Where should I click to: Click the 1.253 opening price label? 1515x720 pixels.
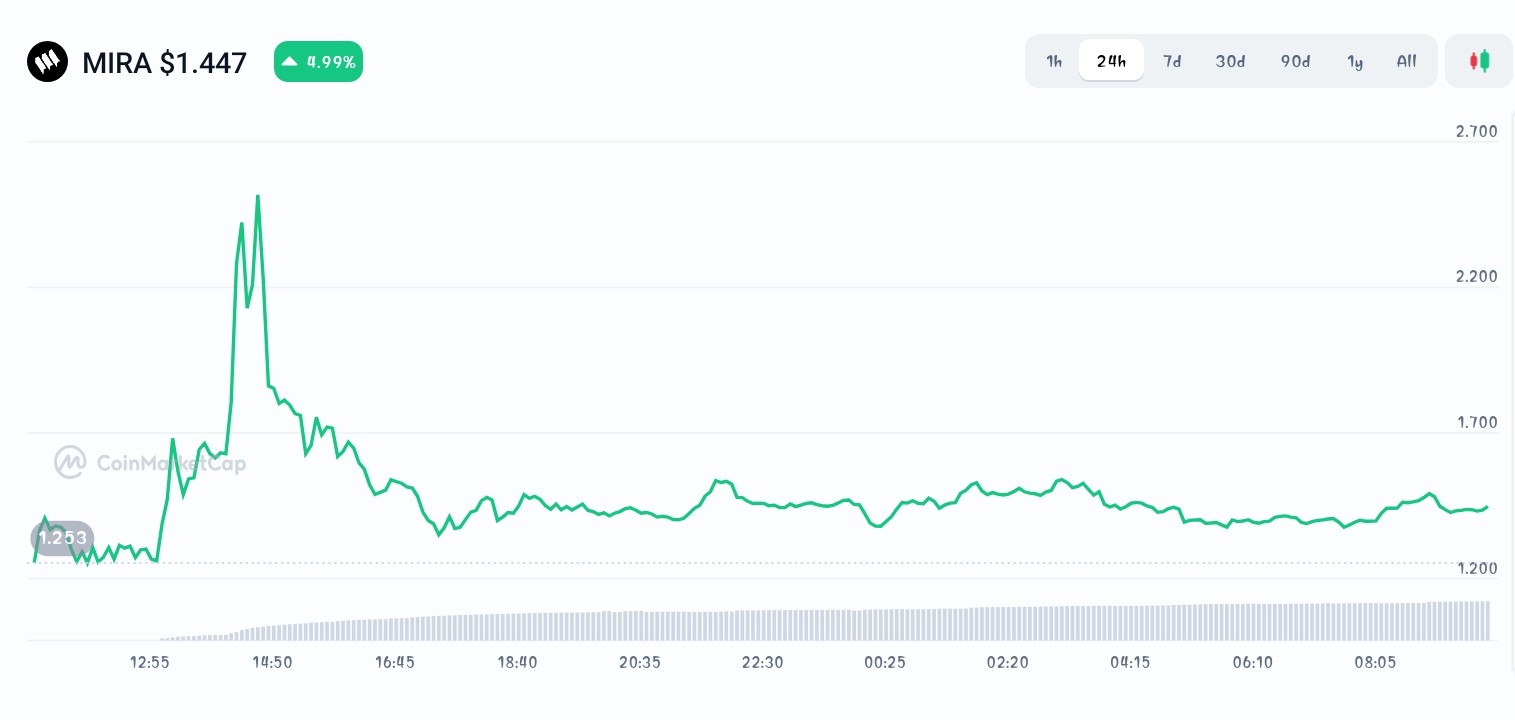[62, 538]
